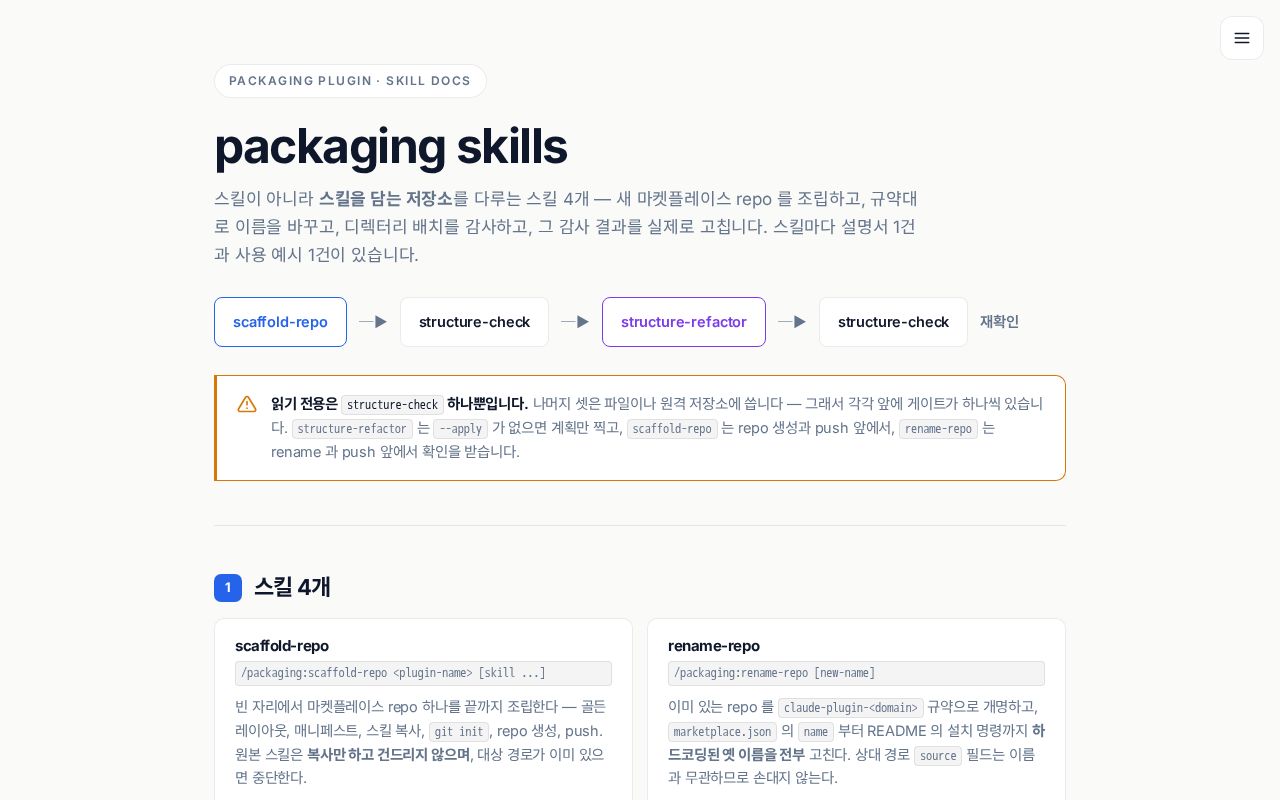Click the --apply code tag in callout
1280x800 pixels.
click(x=460, y=429)
